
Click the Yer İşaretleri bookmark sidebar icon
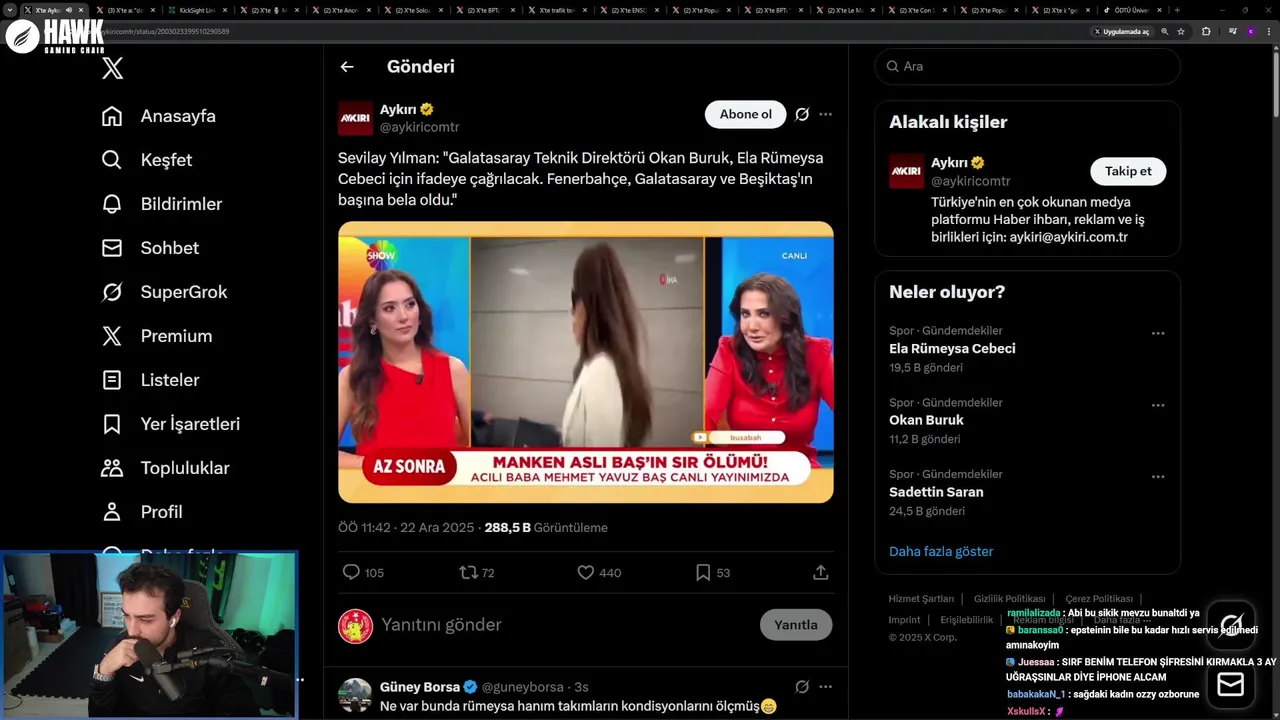pos(112,424)
